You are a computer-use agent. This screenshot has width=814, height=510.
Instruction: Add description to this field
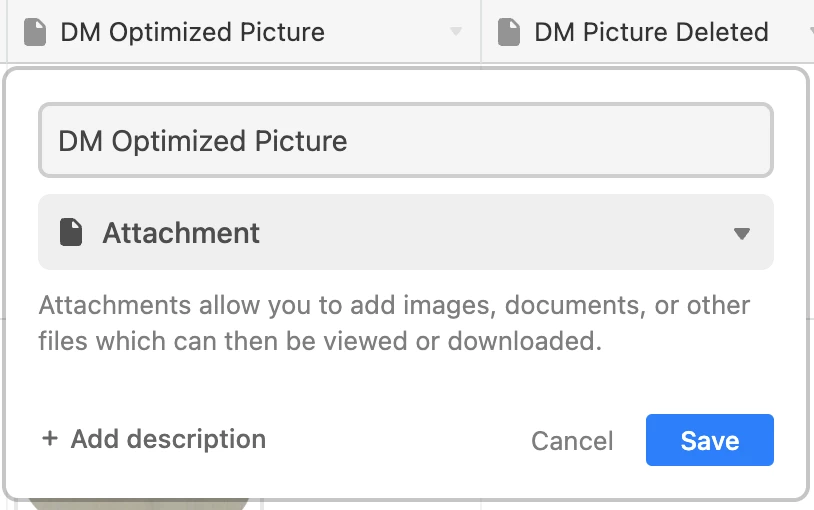click(x=167, y=439)
